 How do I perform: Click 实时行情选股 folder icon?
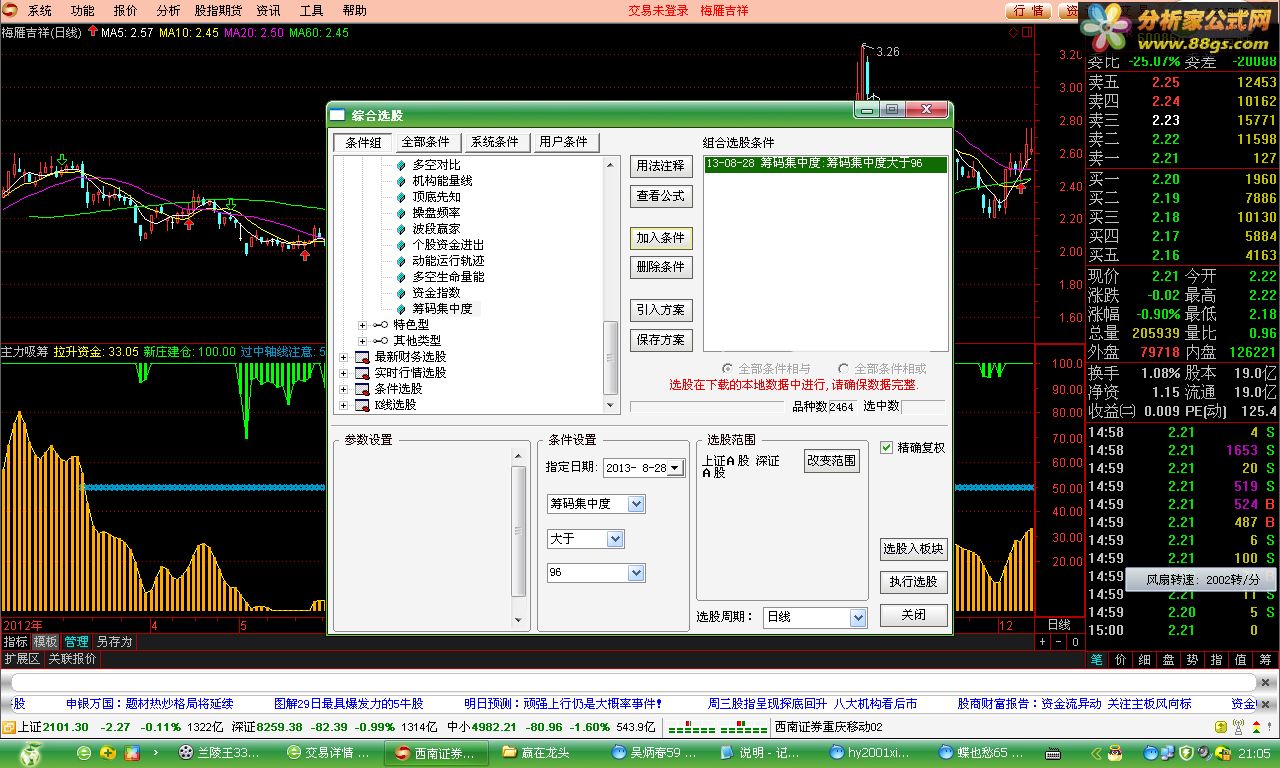(362, 373)
